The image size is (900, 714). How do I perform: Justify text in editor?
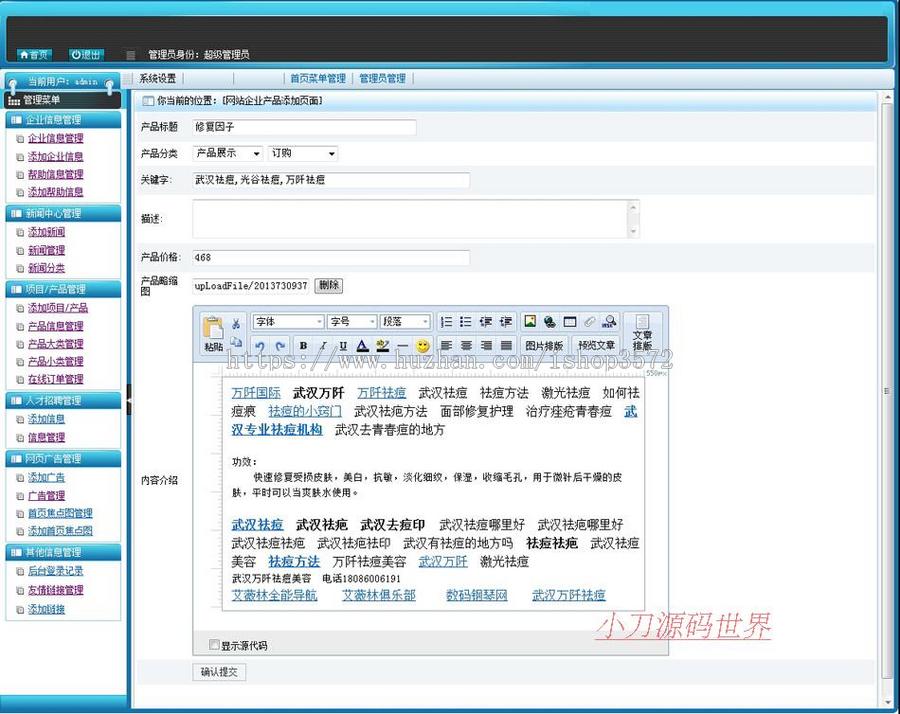(506, 346)
